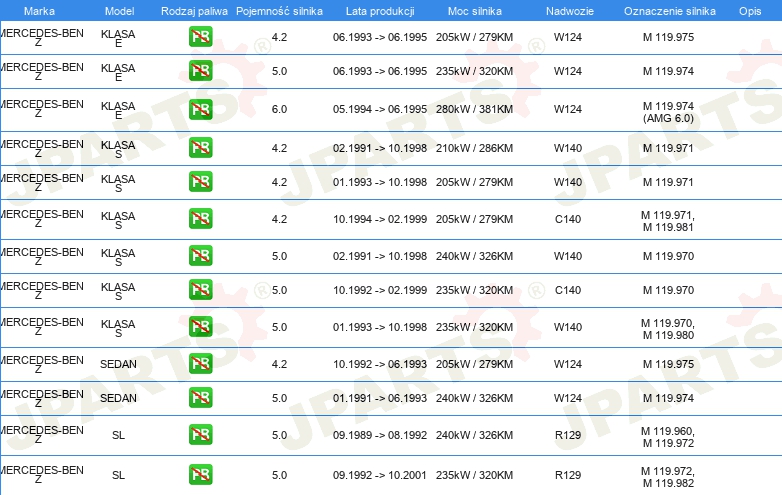The width and height of the screenshot is (782, 495).
Task: Select the date range 10.1992 -> 06.1993
Action: tap(380, 364)
